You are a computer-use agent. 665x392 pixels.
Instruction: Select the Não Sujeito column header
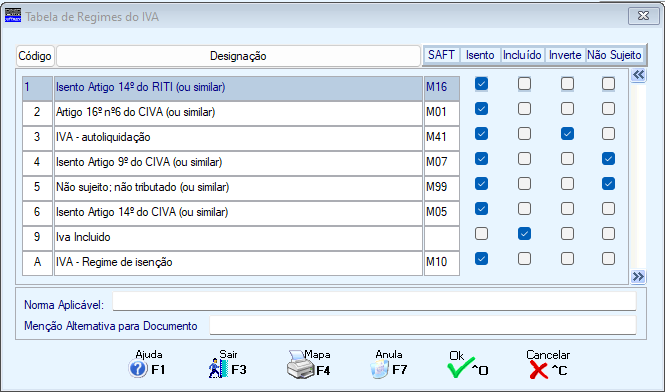coord(614,55)
